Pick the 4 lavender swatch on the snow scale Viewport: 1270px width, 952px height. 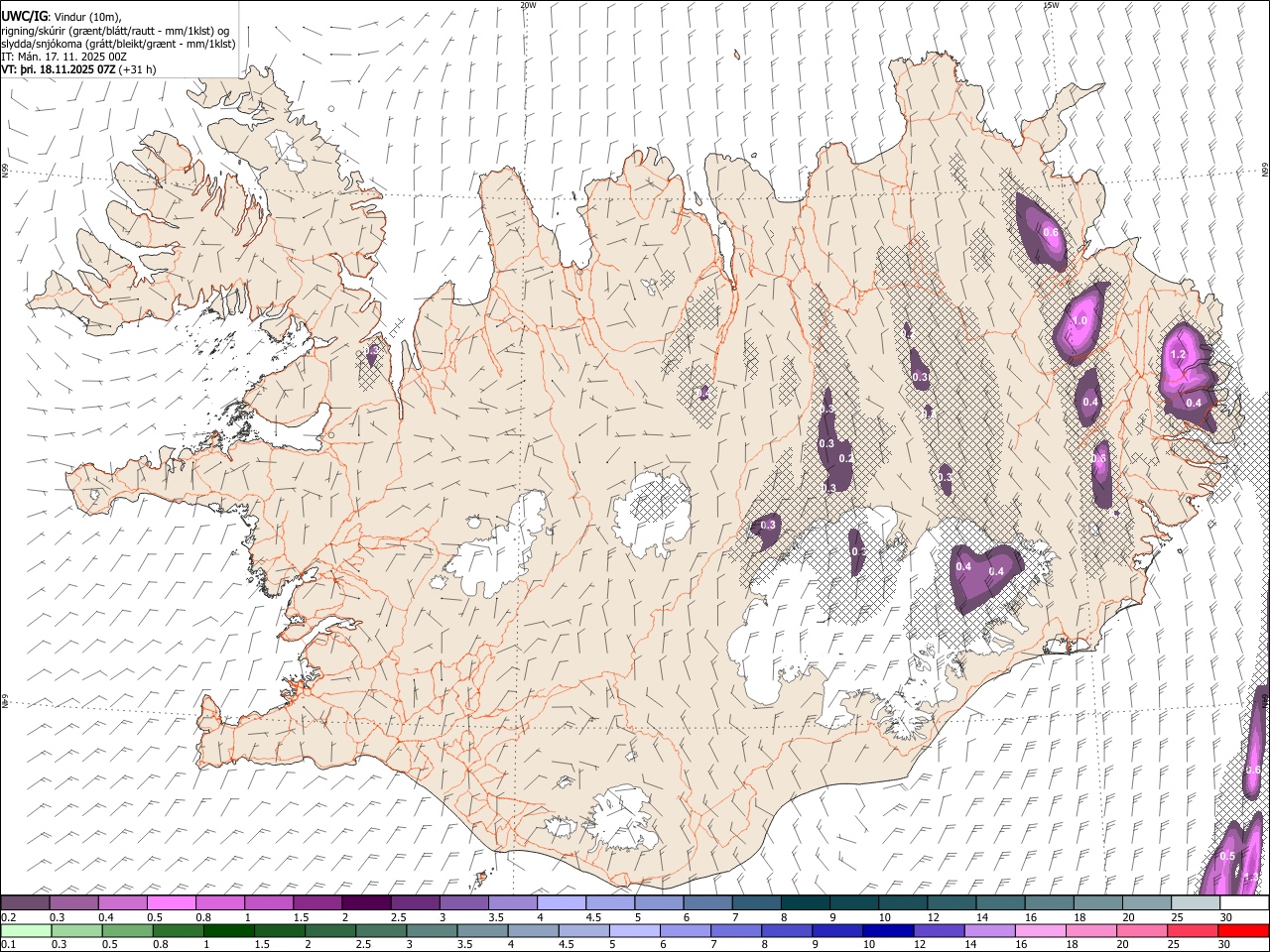click(561, 902)
